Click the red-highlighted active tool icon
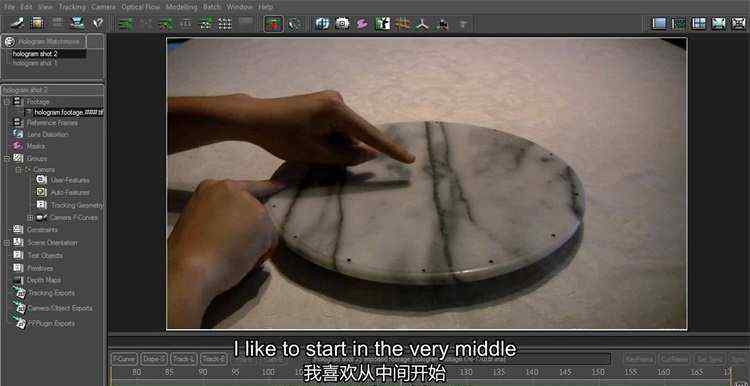The height and width of the screenshot is (386, 750). [x=274, y=23]
